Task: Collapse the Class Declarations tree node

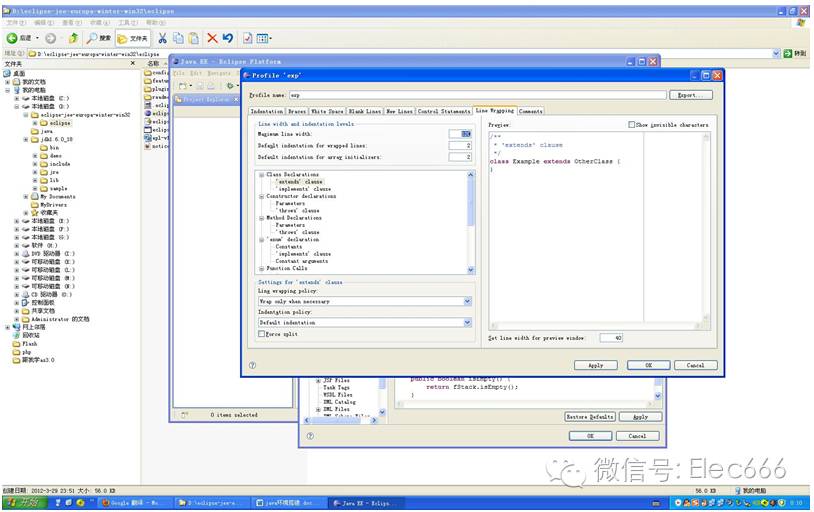Action: [262, 174]
